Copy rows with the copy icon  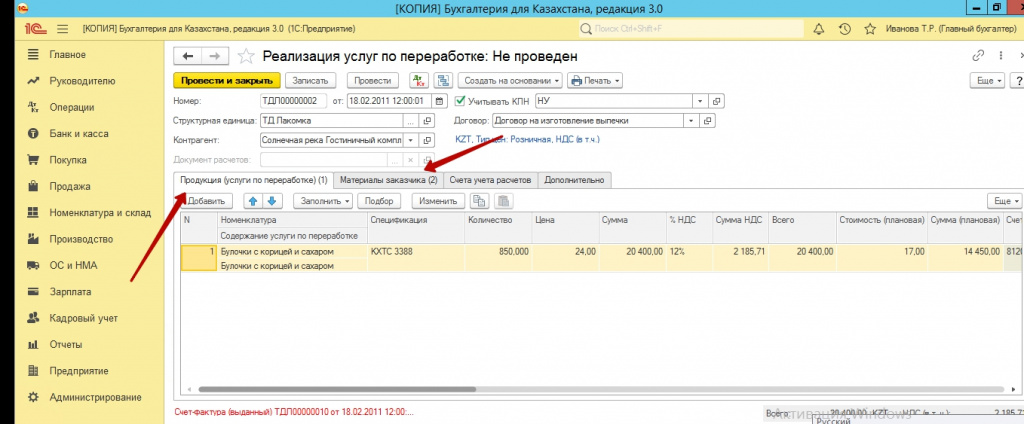point(479,201)
